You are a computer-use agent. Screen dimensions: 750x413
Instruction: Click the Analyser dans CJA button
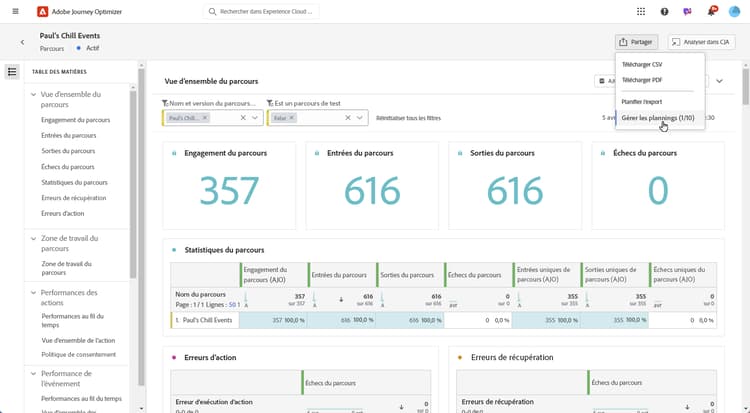pos(701,42)
